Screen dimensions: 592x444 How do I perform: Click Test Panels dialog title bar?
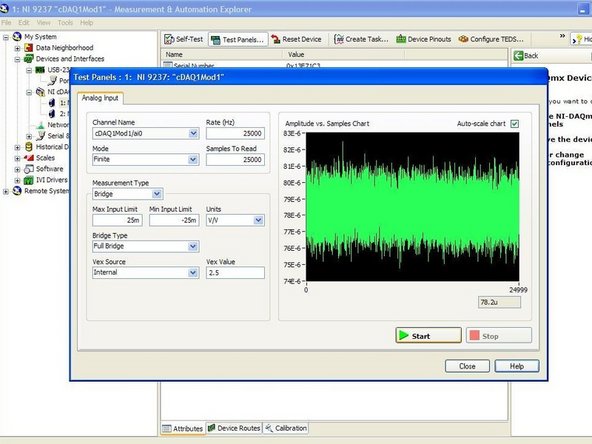click(308, 77)
